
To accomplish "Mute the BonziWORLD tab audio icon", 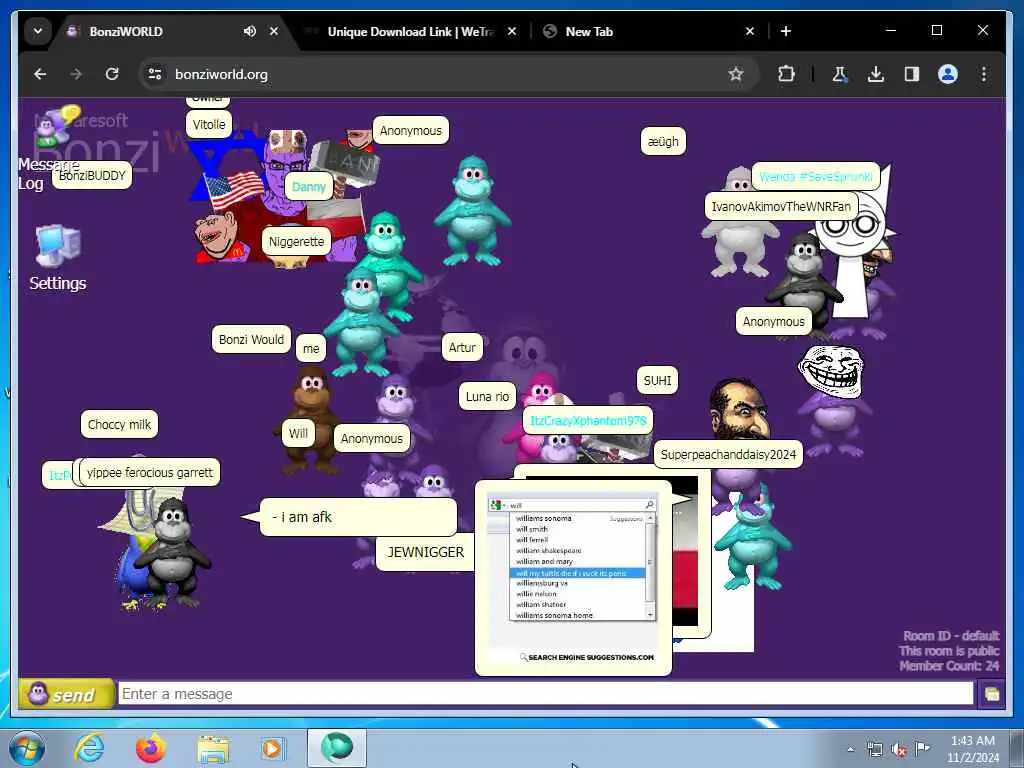I will 249,31.
